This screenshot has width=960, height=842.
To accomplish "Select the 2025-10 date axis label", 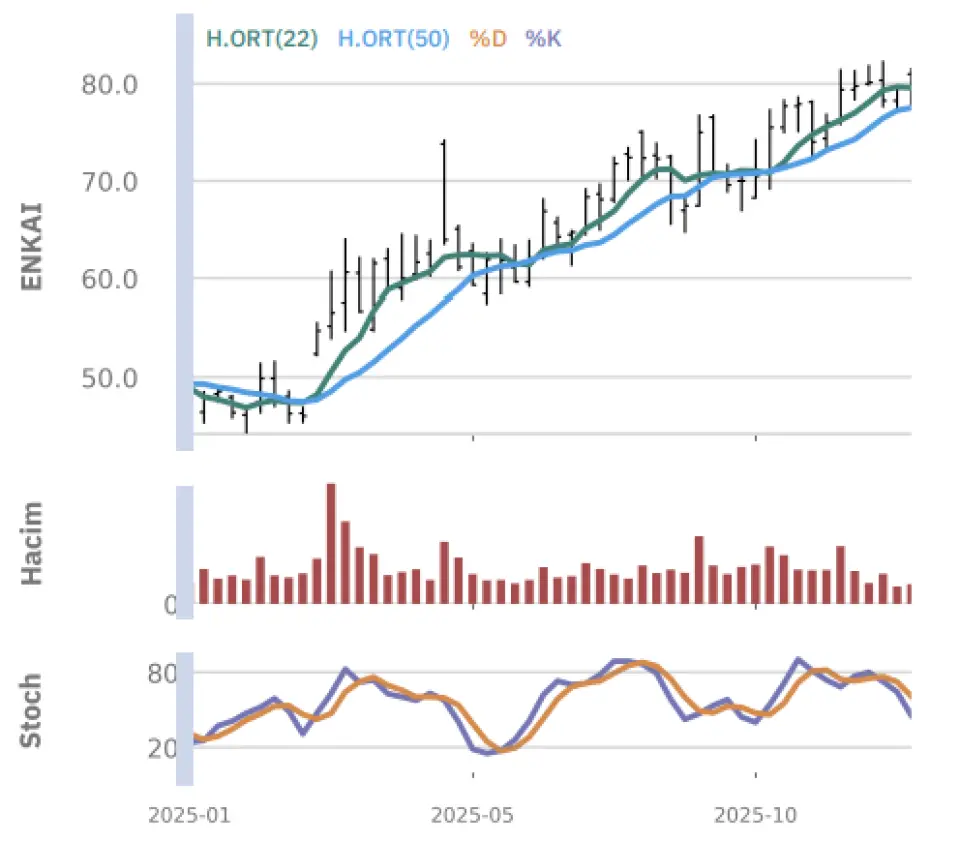I will pyautogui.click(x=756, y=815).
